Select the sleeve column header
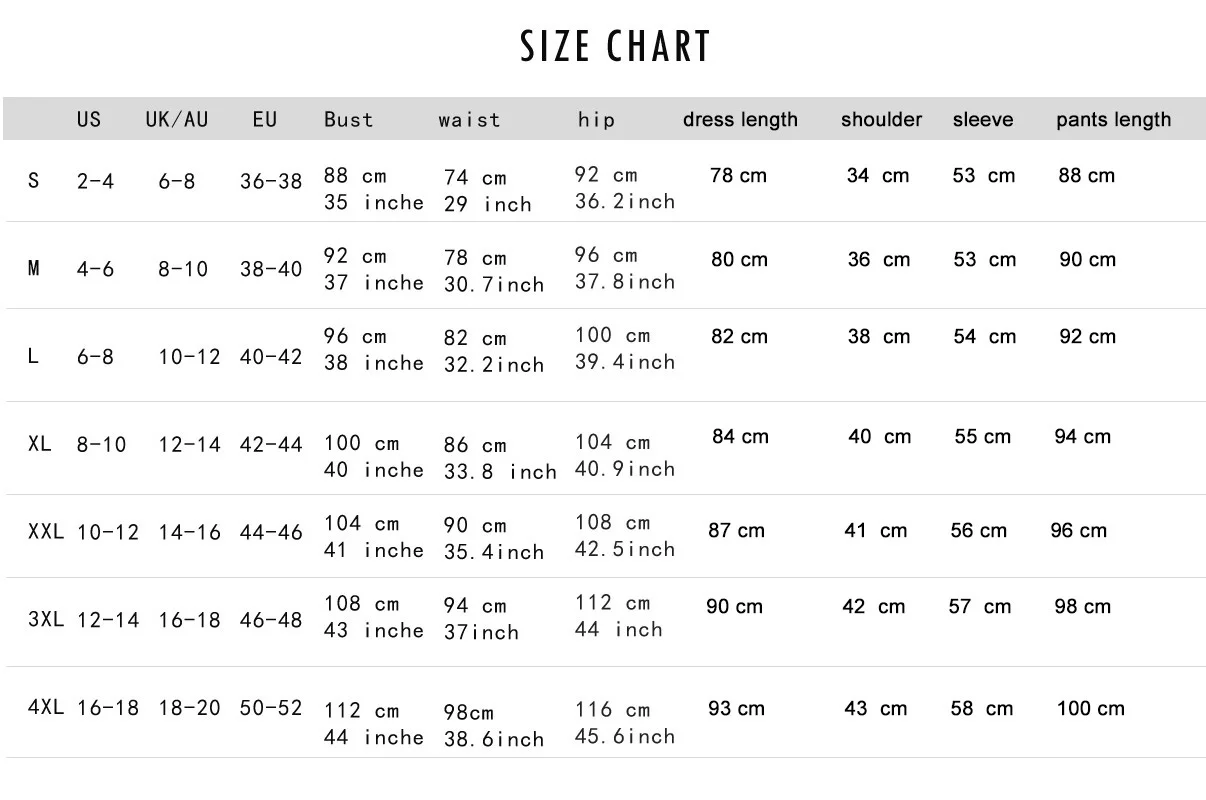Screen dimensions: 1206x800 (x=982, y=120)
